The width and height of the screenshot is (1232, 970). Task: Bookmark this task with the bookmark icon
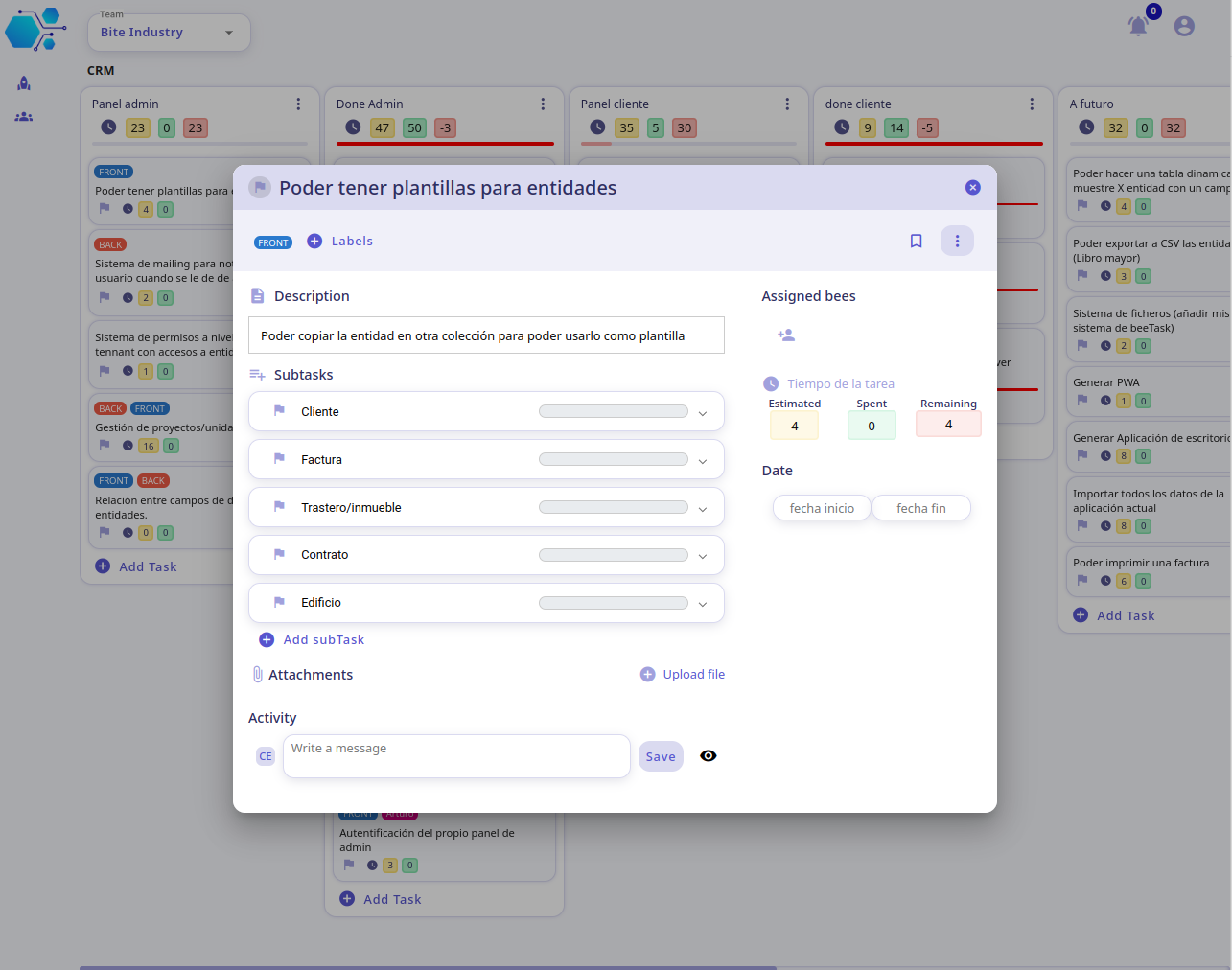(x=916, y=241)
